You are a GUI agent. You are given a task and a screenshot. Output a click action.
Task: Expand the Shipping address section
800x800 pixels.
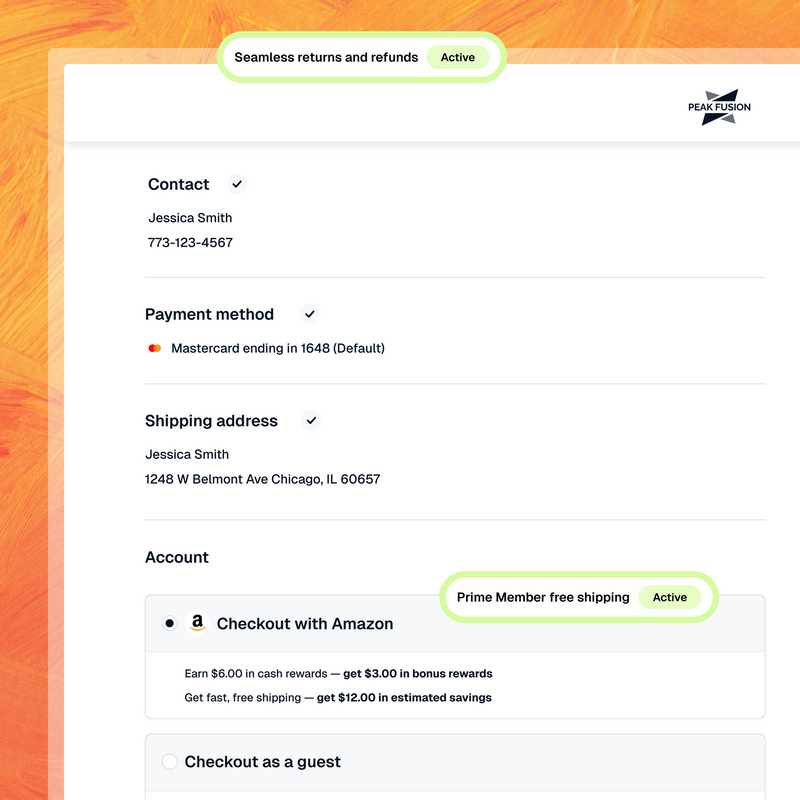[x=211, y=421]
